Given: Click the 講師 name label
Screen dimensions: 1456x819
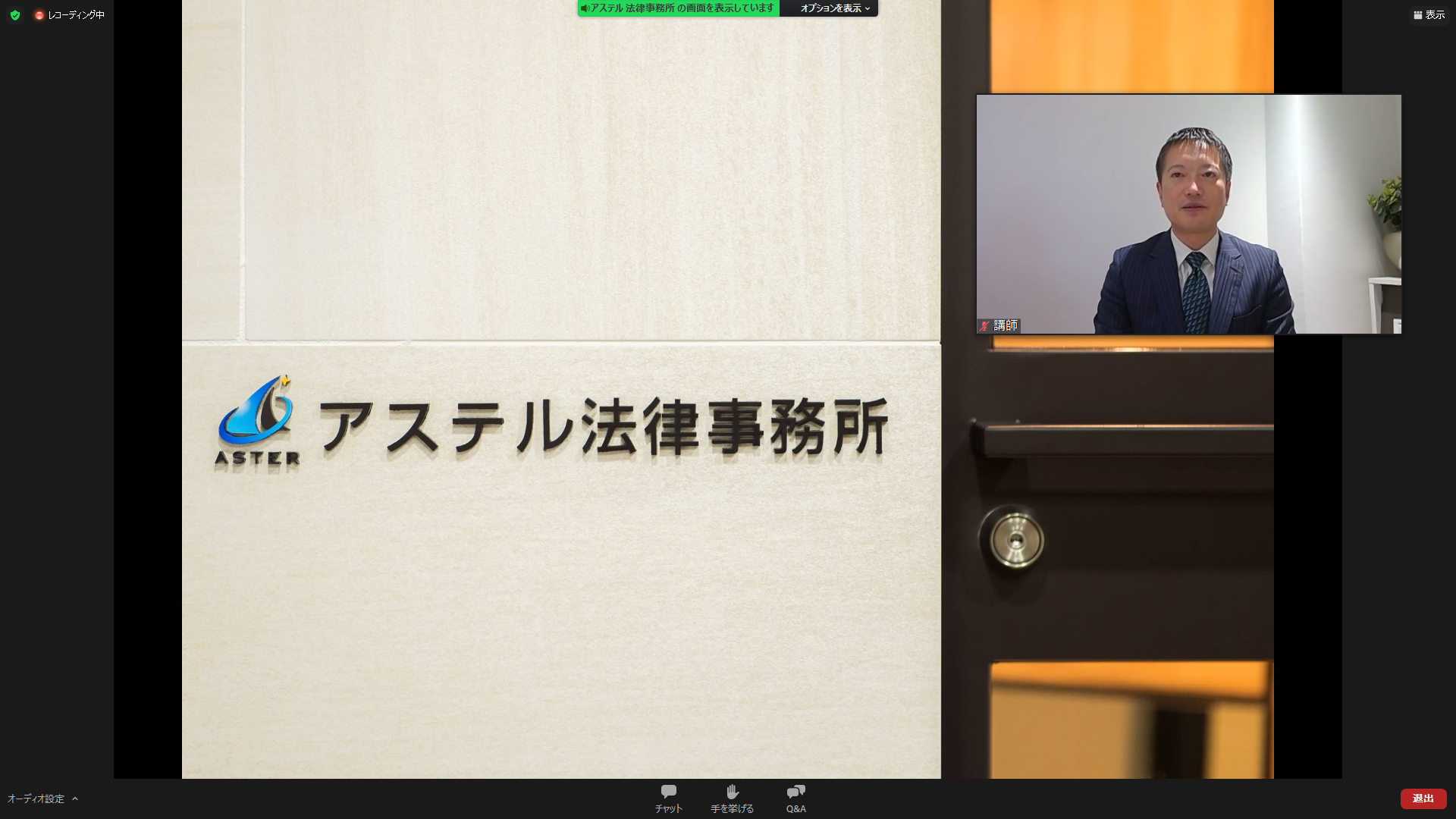Looking at the screenshot, I should tap(1006, 325).
